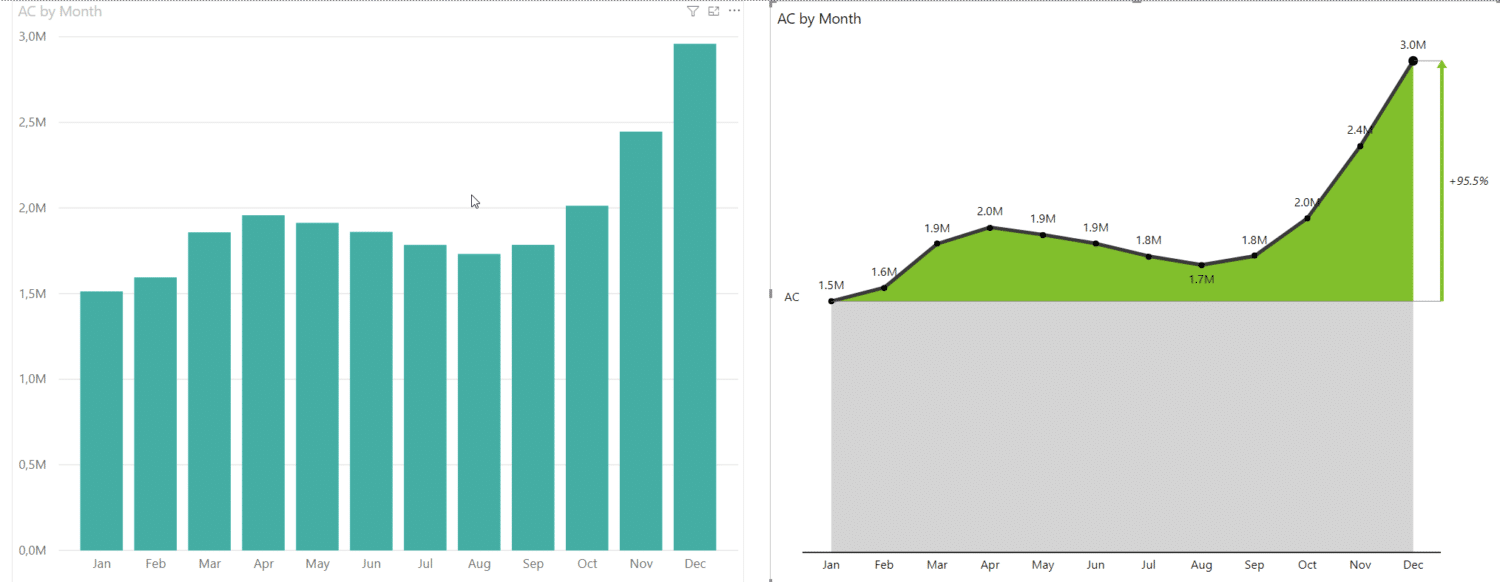Click the 3.0M data label

tap(1413, 45)
